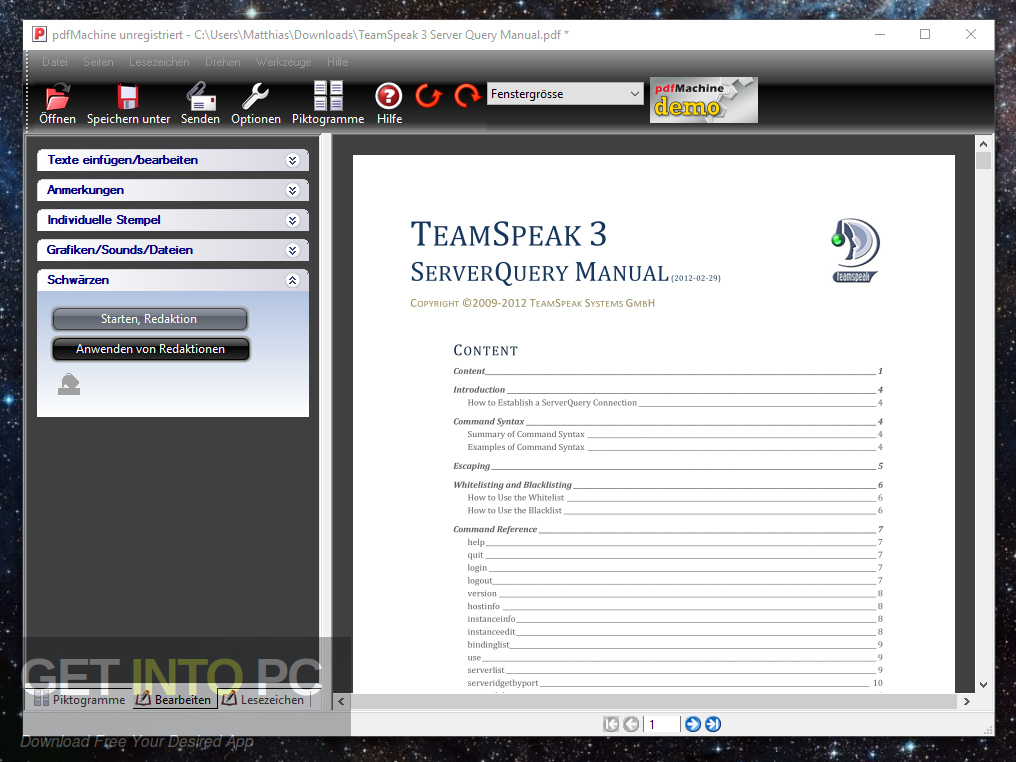Image resolution: width=1016 pixels, height=762 pixels.
Task: Open the Fenstergrösse zoom dropdown
Action: tap(565, 94)
